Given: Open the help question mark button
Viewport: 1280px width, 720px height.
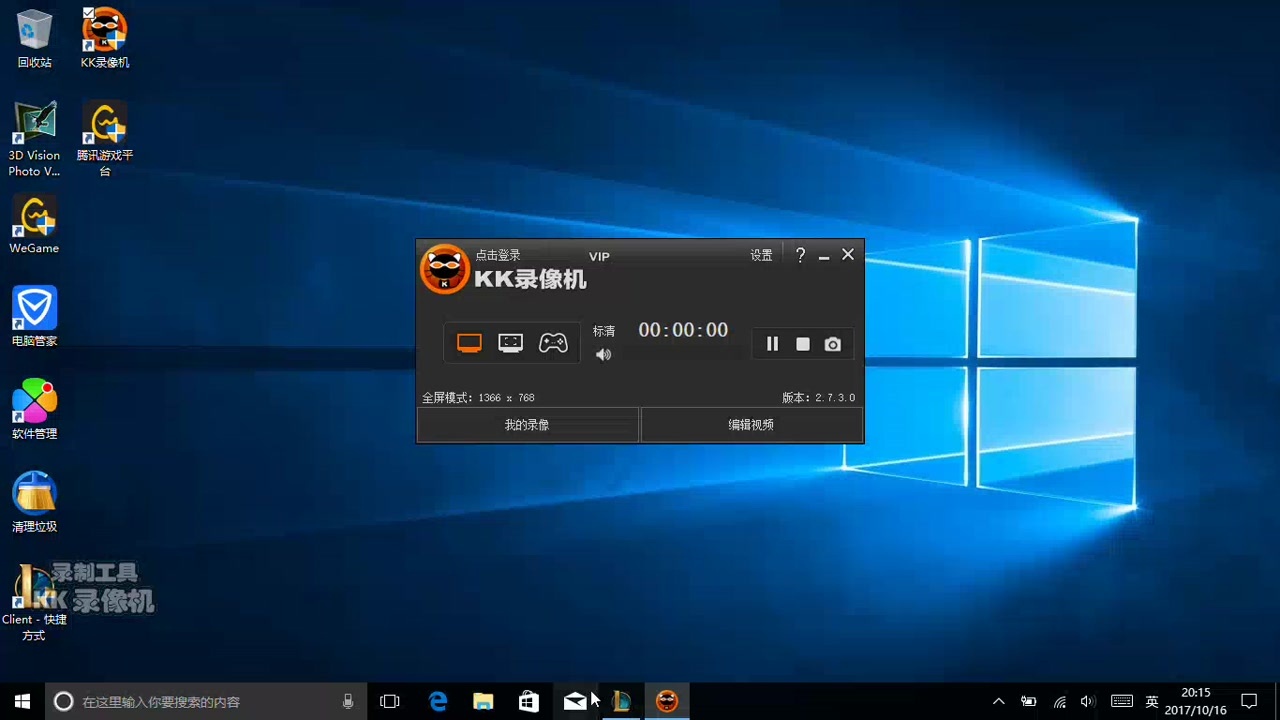Looking at the screenshot, I should [x=800, y=255].
